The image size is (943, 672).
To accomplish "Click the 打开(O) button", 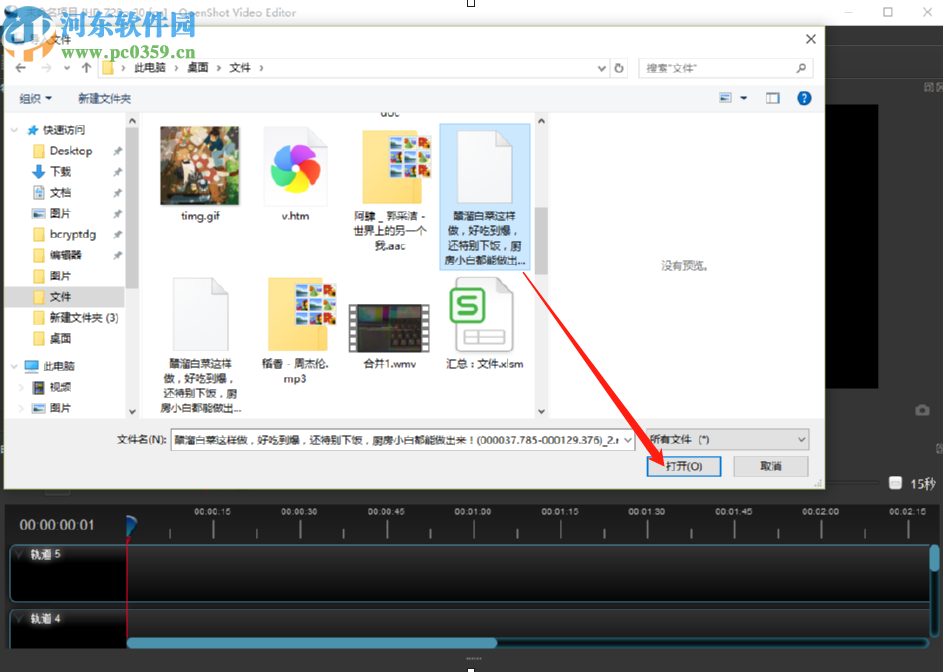I will click(684, 466).
